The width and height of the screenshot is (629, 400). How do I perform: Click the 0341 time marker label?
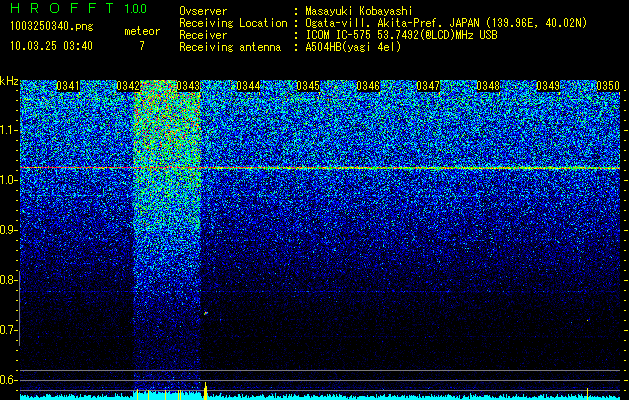(x=68, y=86)
